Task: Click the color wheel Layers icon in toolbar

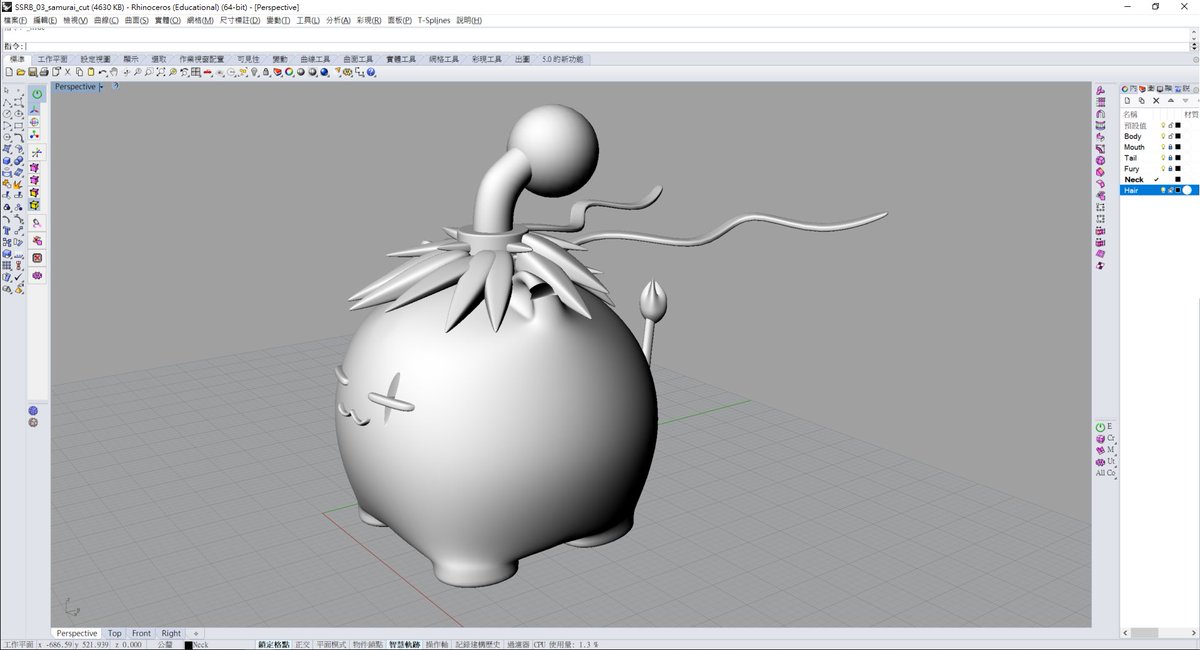Action: 289,72
